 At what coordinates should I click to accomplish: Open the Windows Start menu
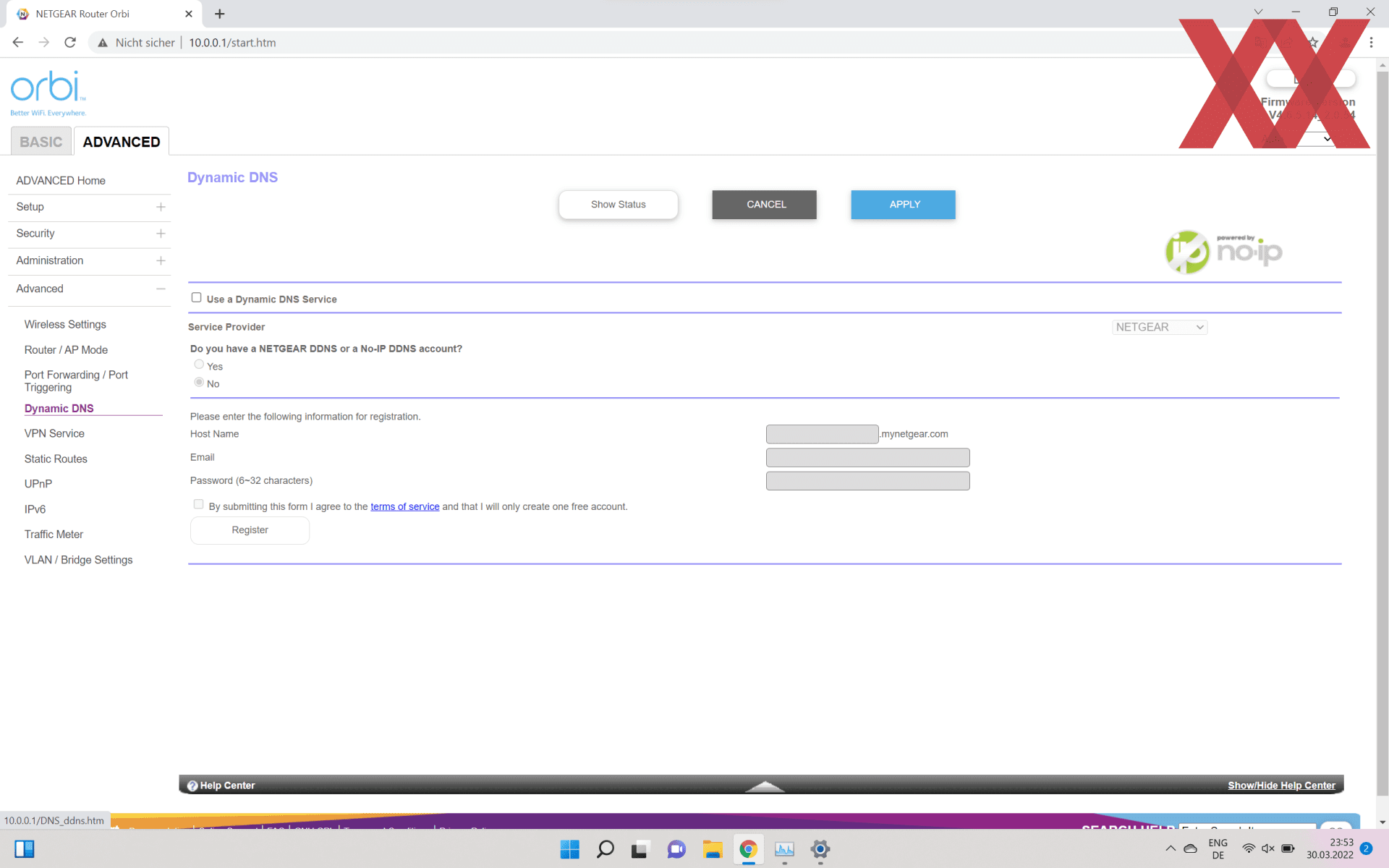click(x=570, y=849)
